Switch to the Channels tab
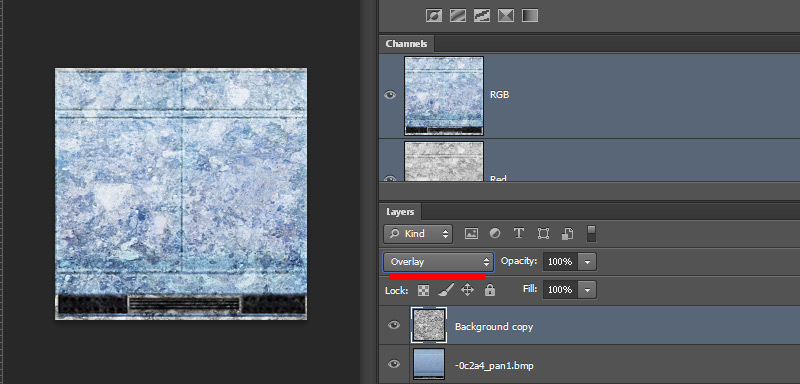The height and width of the screenshot is (384, 800). coord(406,44)
